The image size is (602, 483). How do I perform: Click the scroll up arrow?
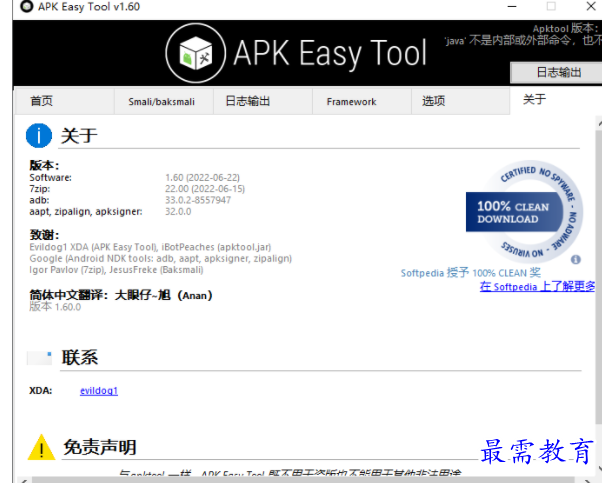pos(599,123)
